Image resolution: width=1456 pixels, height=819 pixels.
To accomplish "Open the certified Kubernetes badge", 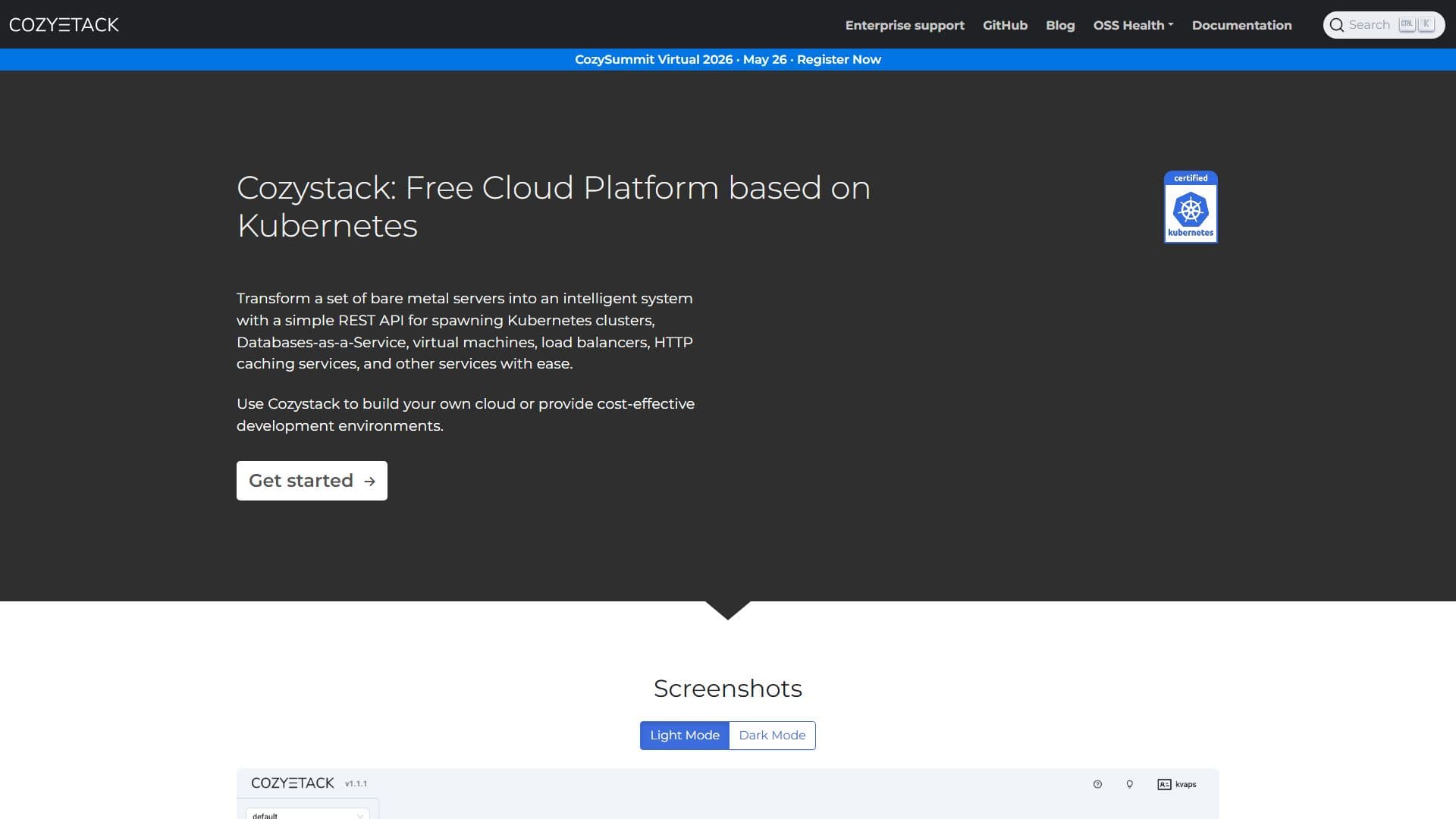I will (1191, 207).
